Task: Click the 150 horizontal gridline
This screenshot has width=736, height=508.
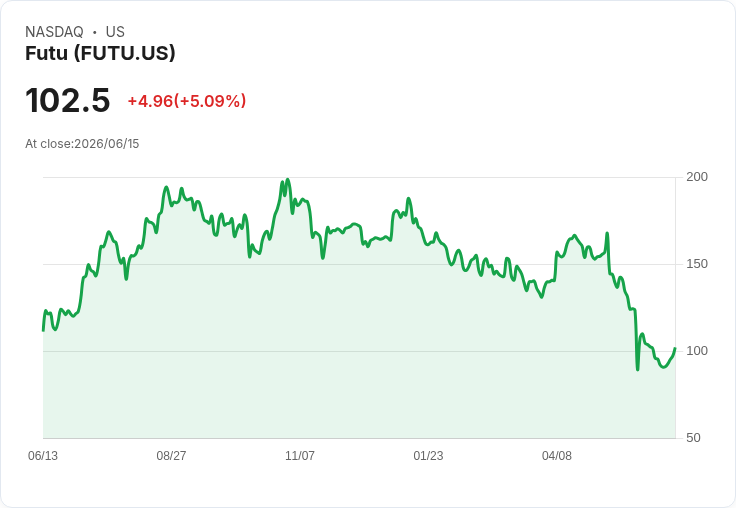Action: pos(359,264)
